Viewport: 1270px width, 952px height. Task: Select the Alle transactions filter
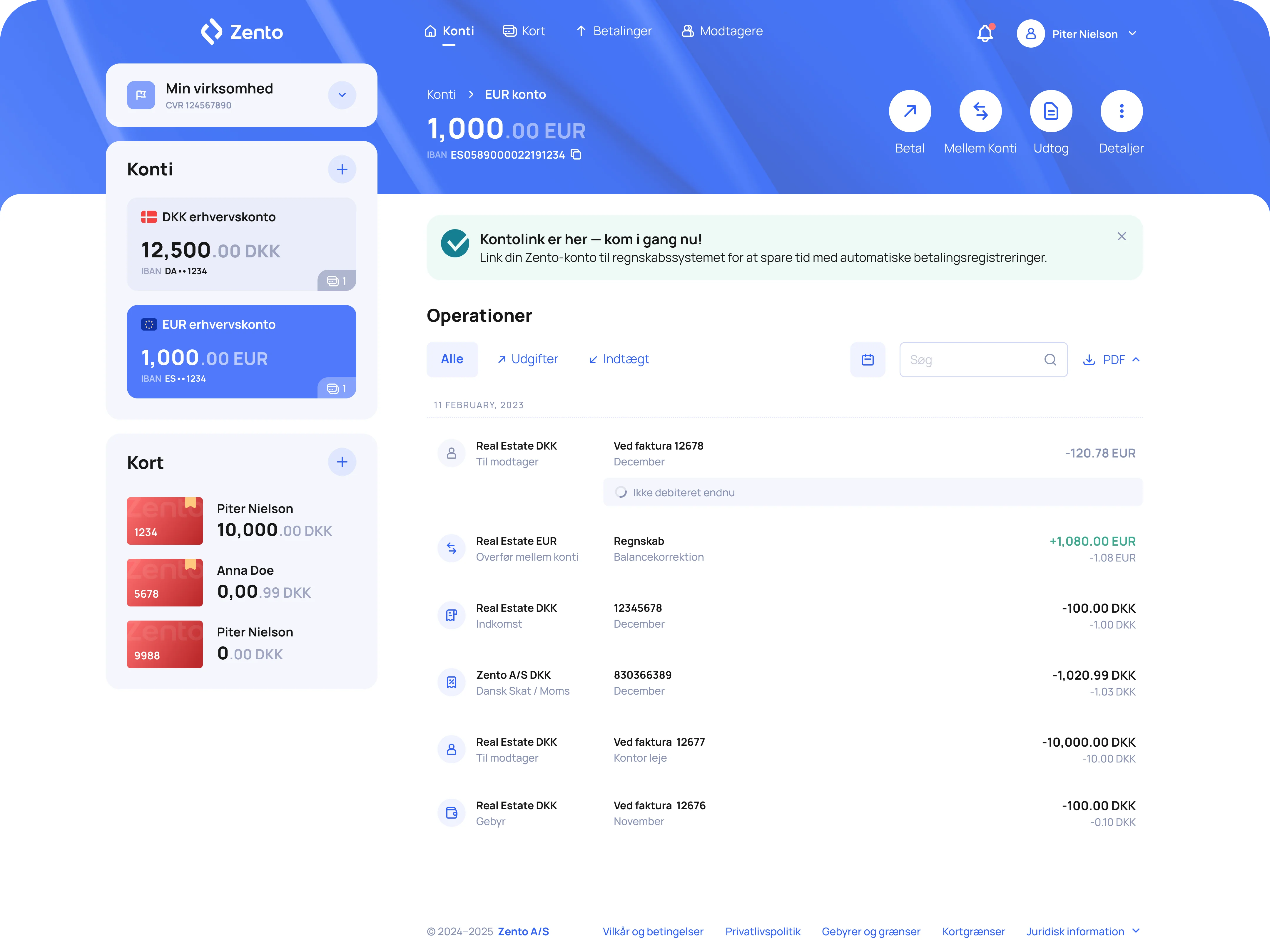pyautogui.click(x=452, y=359)
